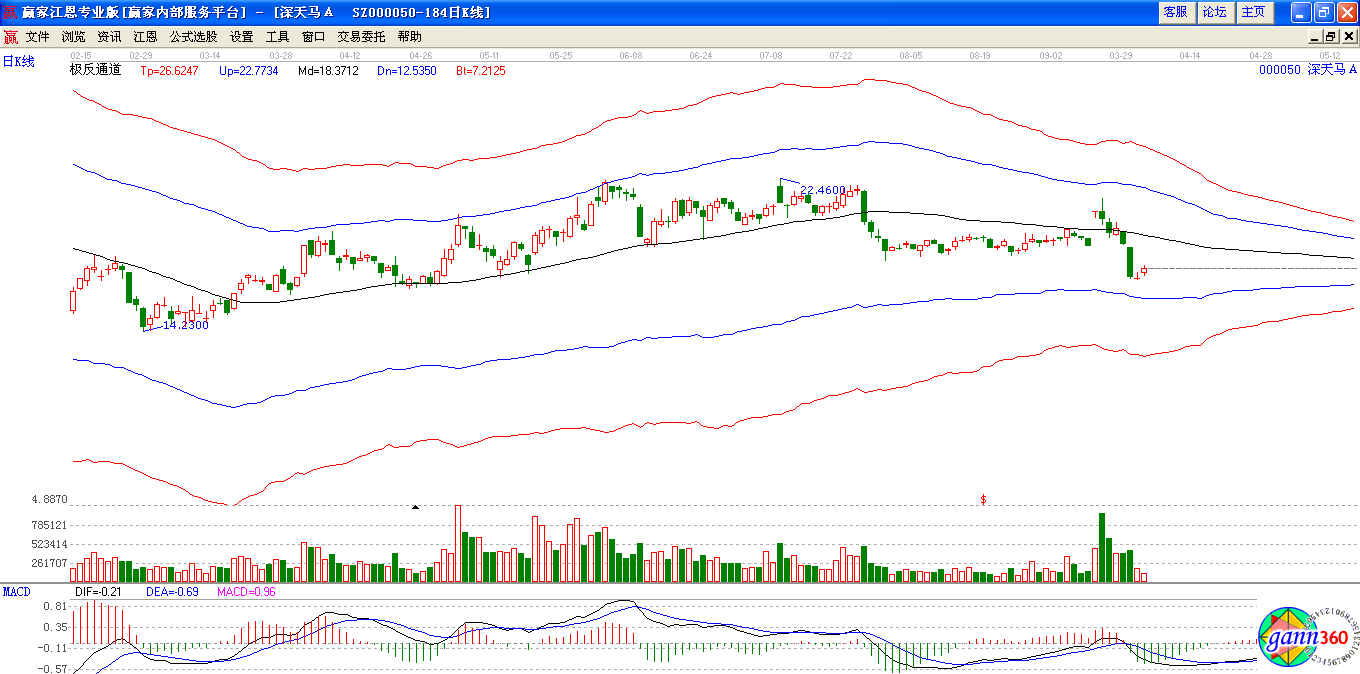Open the 帮助 menu
Screen dimensions: 1360x674
pos(409,37)
